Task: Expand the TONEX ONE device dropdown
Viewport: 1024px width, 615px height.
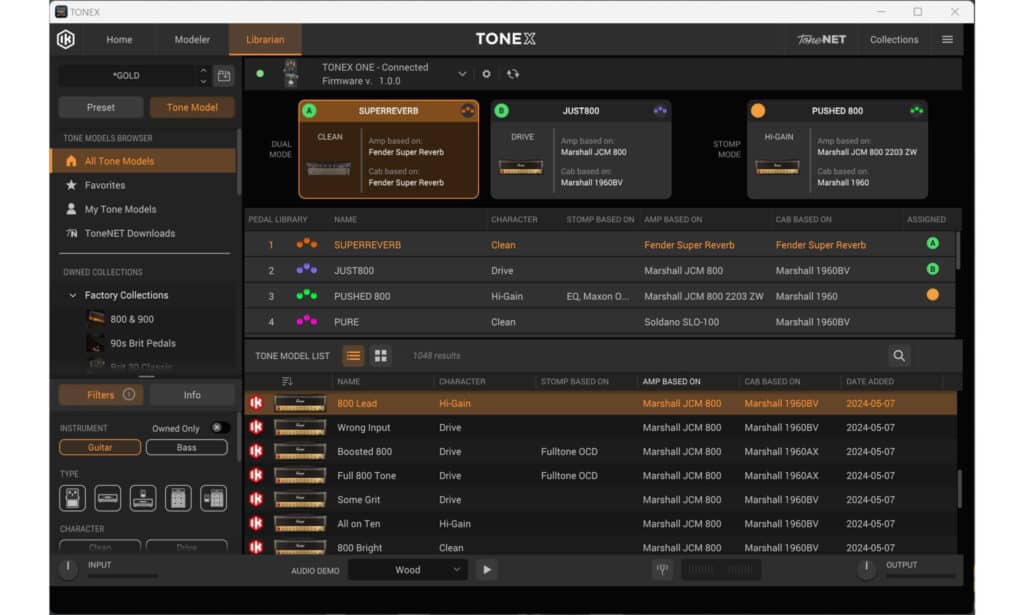Action: 462,74
